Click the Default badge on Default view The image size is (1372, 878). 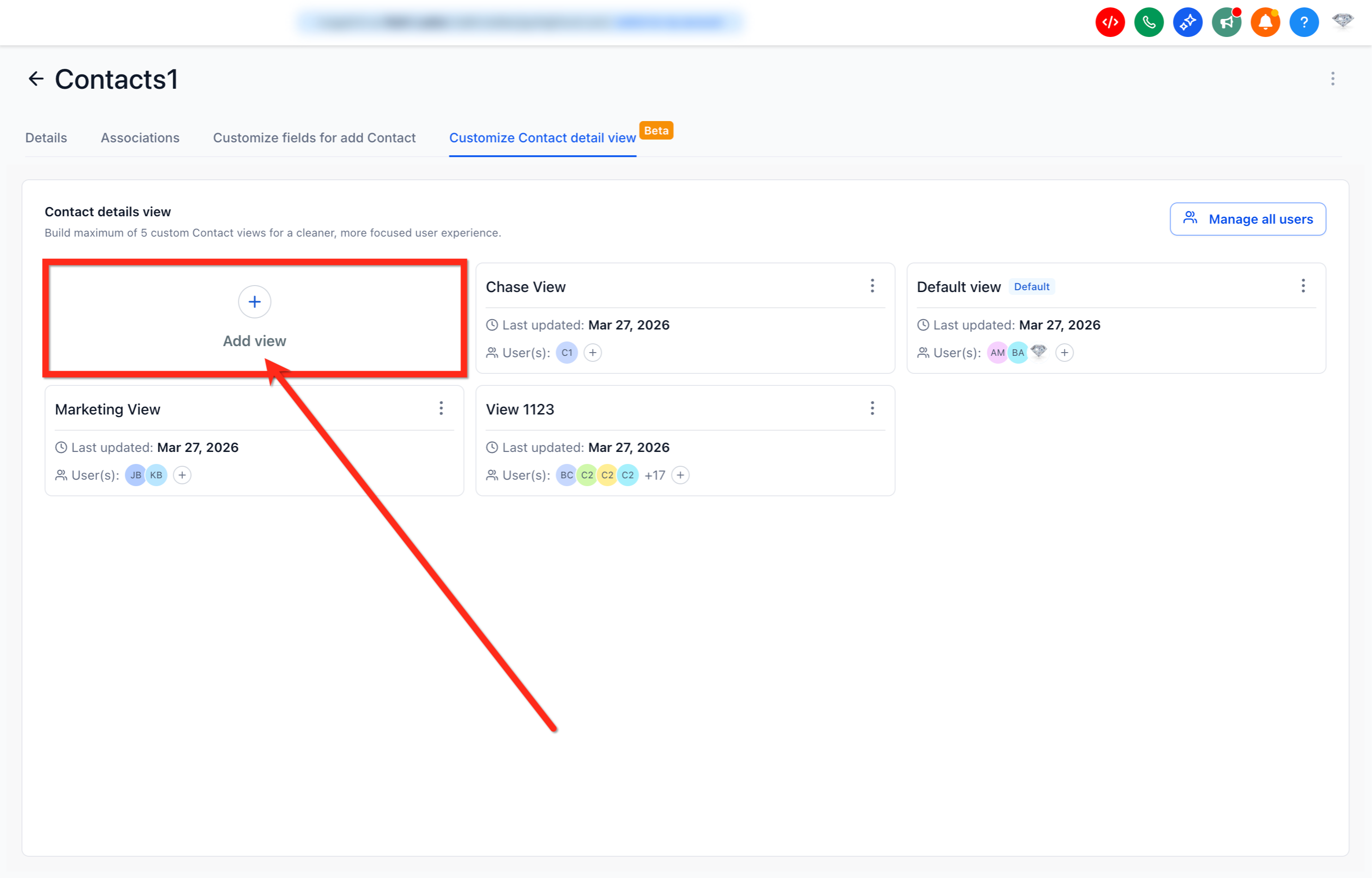[1031, 287]
